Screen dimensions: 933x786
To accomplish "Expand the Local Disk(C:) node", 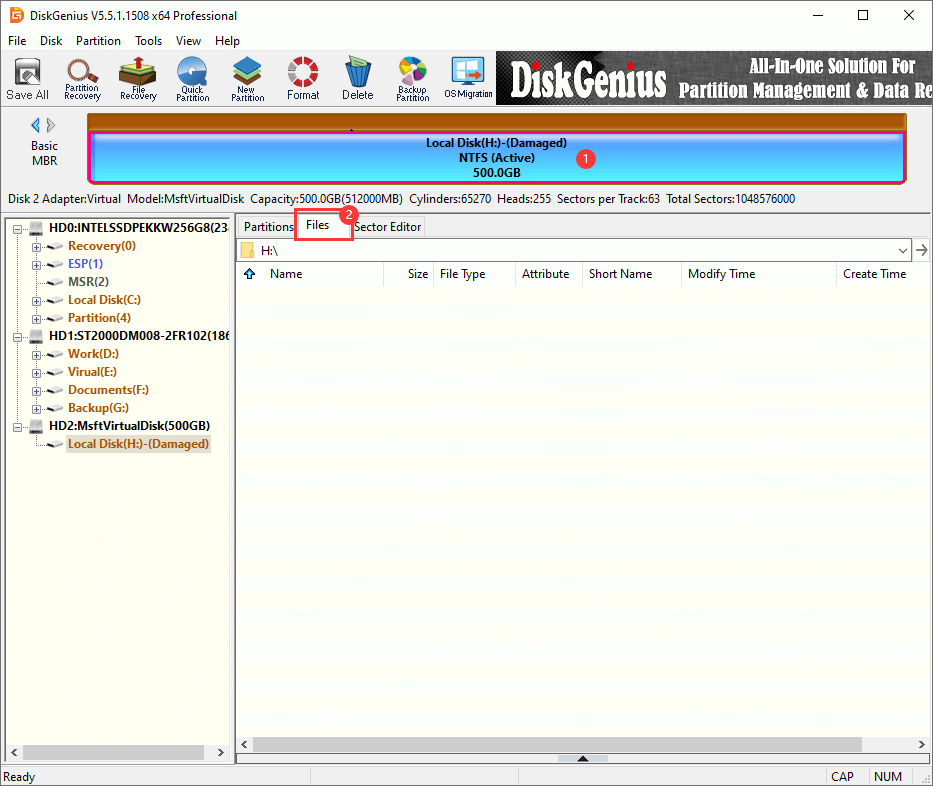I will pos(36,301).
